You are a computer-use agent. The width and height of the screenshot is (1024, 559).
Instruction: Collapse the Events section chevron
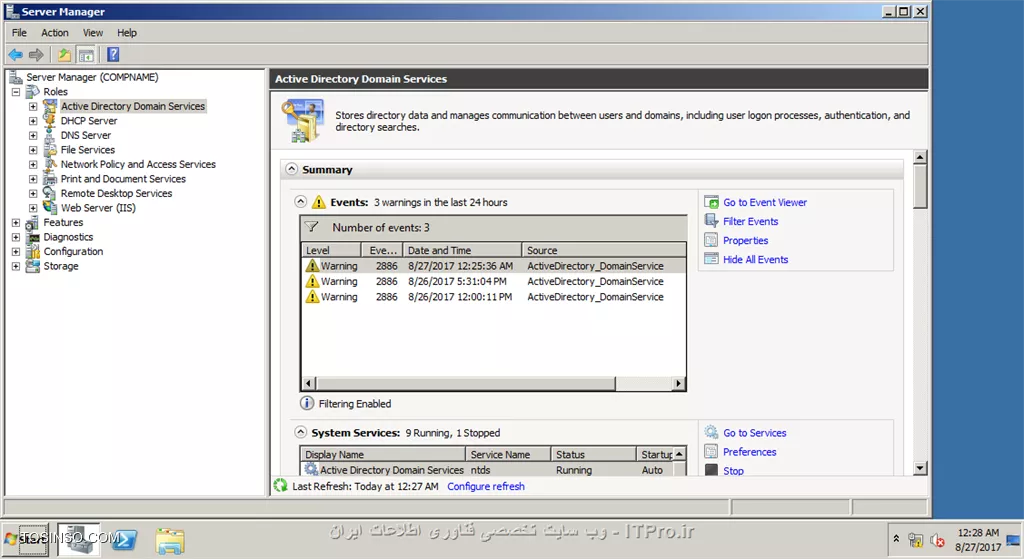pos(300,202)
